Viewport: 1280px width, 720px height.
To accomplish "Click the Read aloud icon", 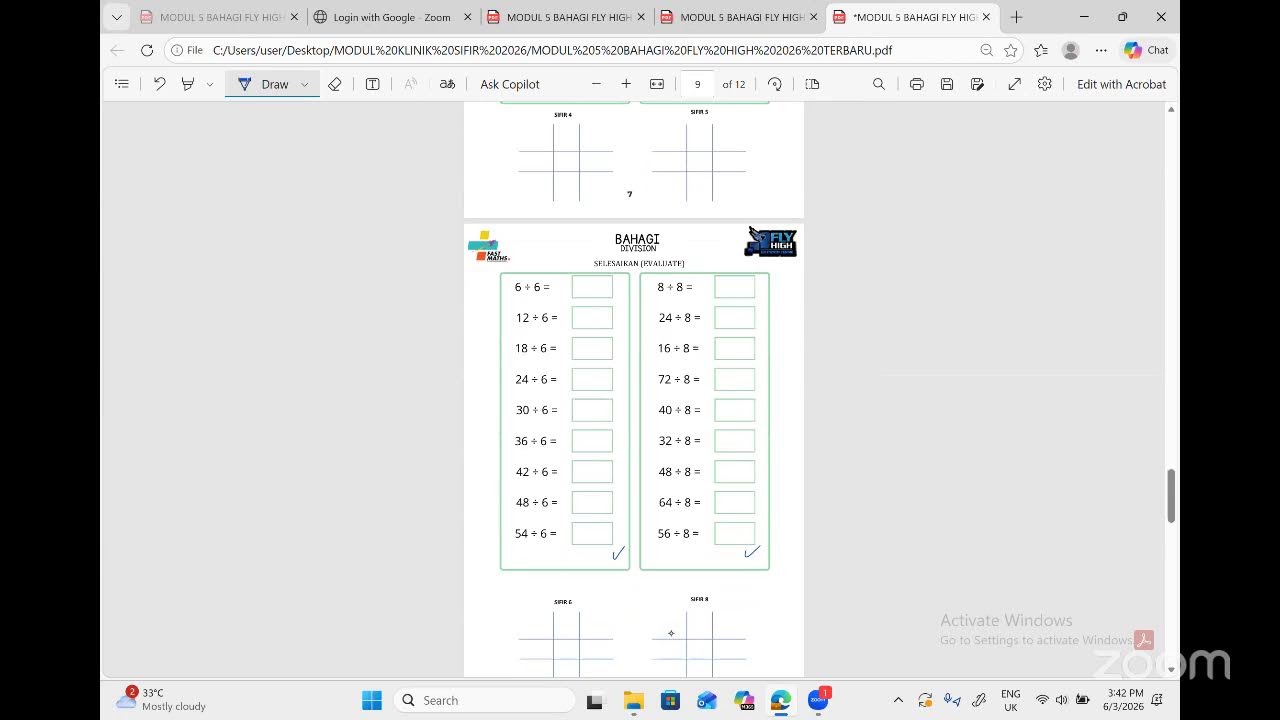I will point(410,84).
